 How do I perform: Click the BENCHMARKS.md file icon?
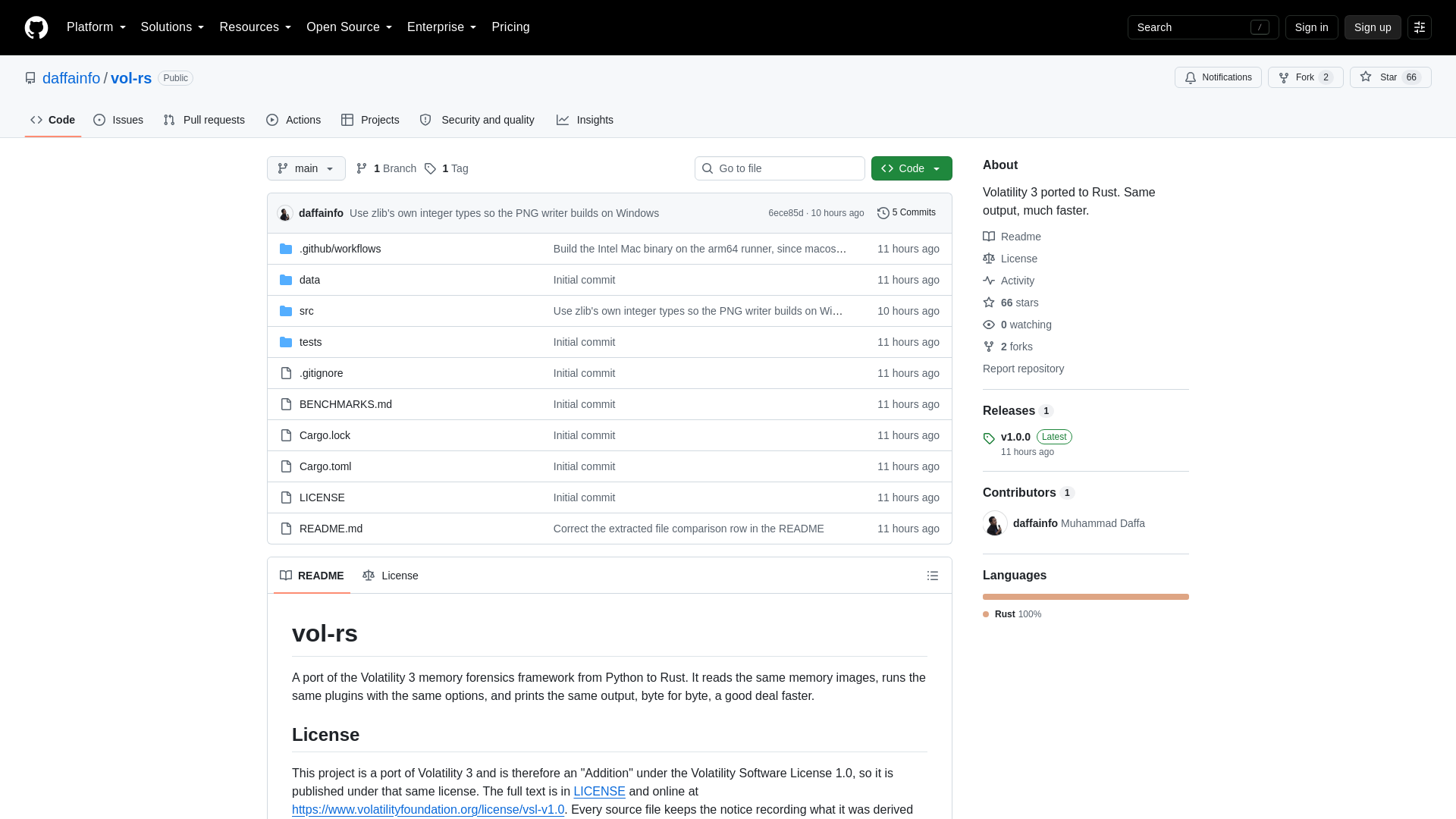point(286,404)
